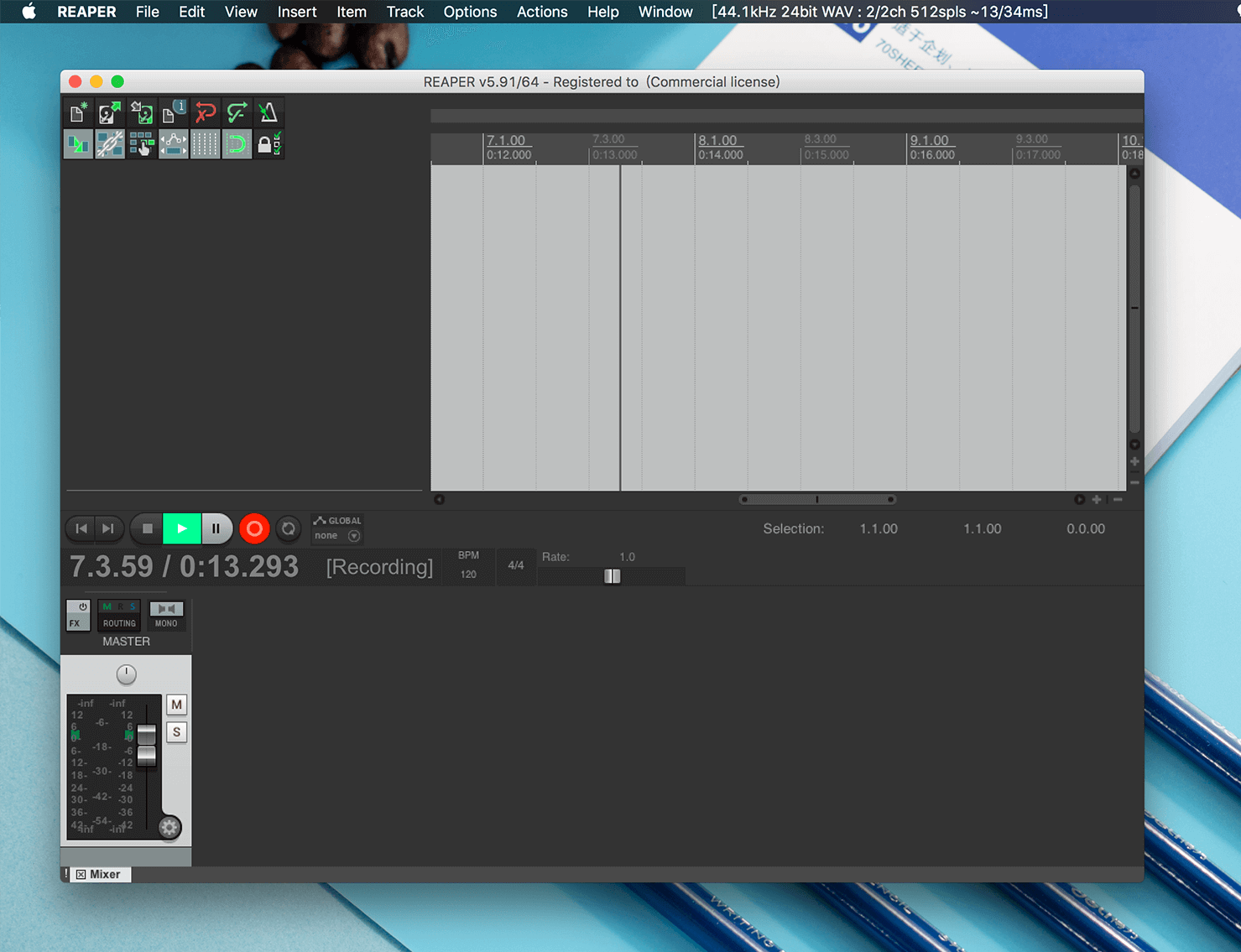The width and height of the screenshot is (1241, 952).
Task: Toggle the metronome icon
Action: [269, 112]
